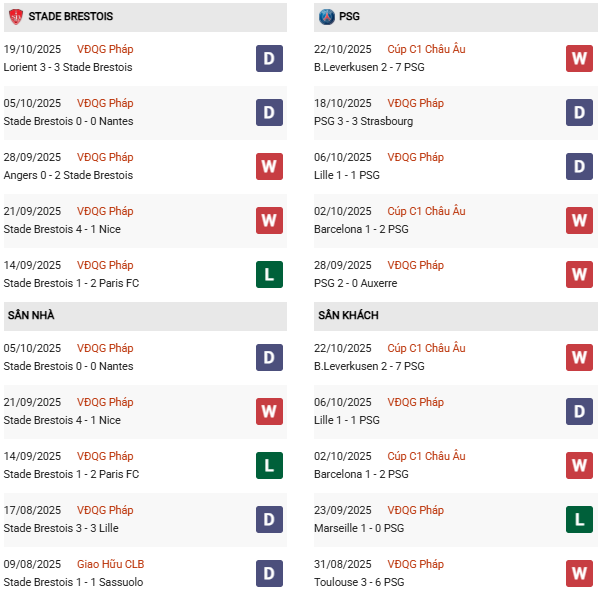Select the Sân Nhà section header

tap(31, 316)
